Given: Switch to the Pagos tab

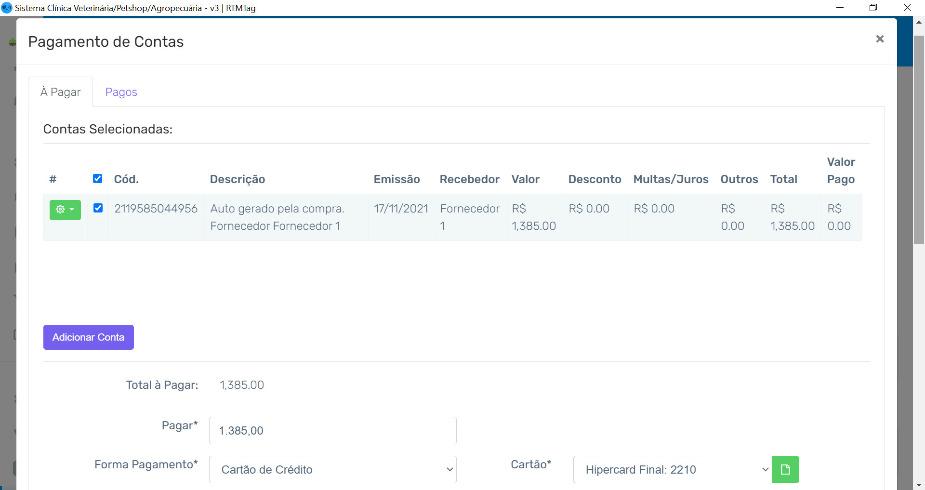Looking at the screenshot, I should tap(121, 92).
